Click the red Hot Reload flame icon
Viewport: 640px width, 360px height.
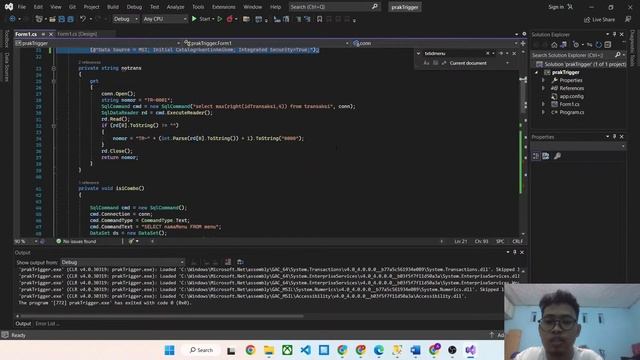click(229, 19)
